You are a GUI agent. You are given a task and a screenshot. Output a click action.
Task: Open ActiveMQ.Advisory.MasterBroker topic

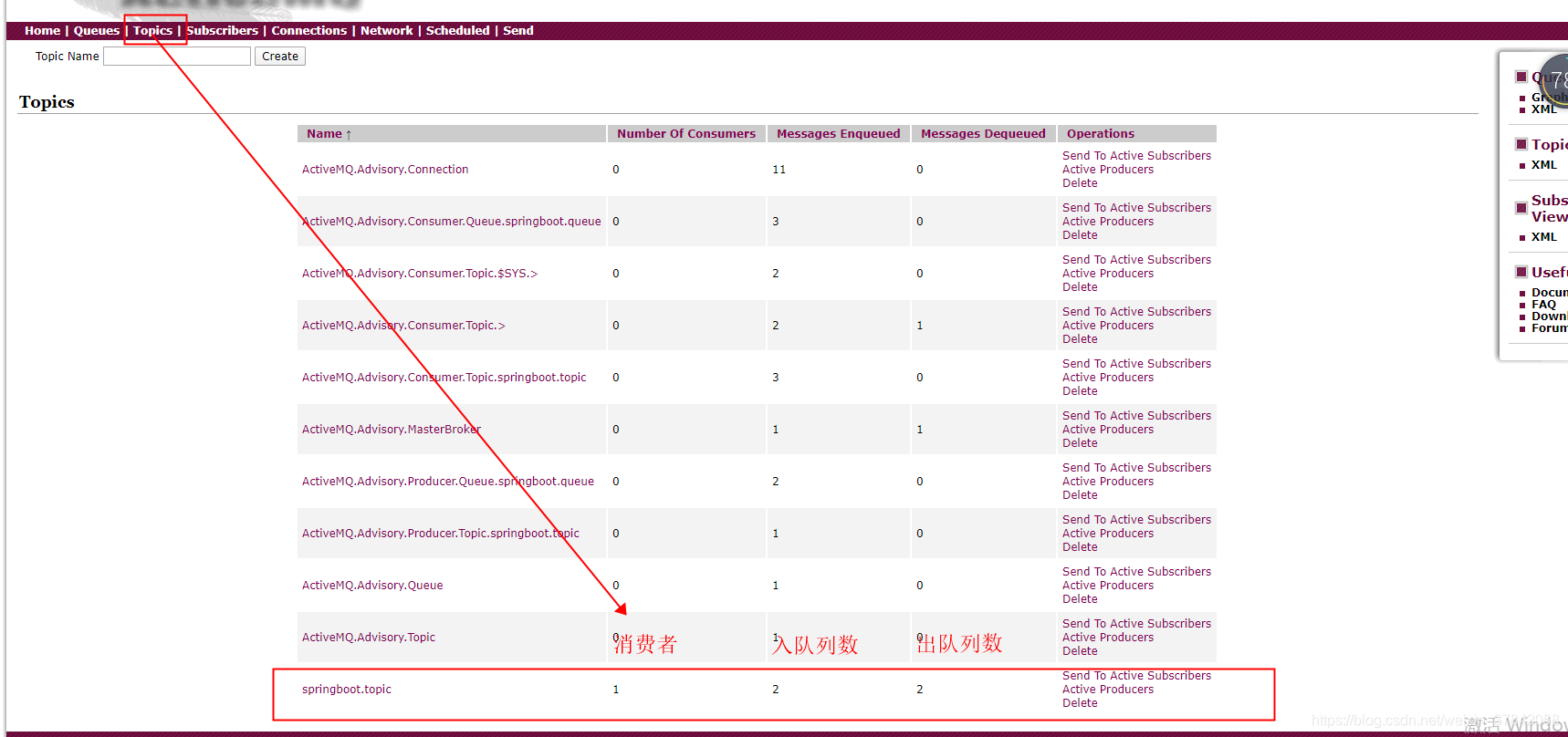[392, 430]
